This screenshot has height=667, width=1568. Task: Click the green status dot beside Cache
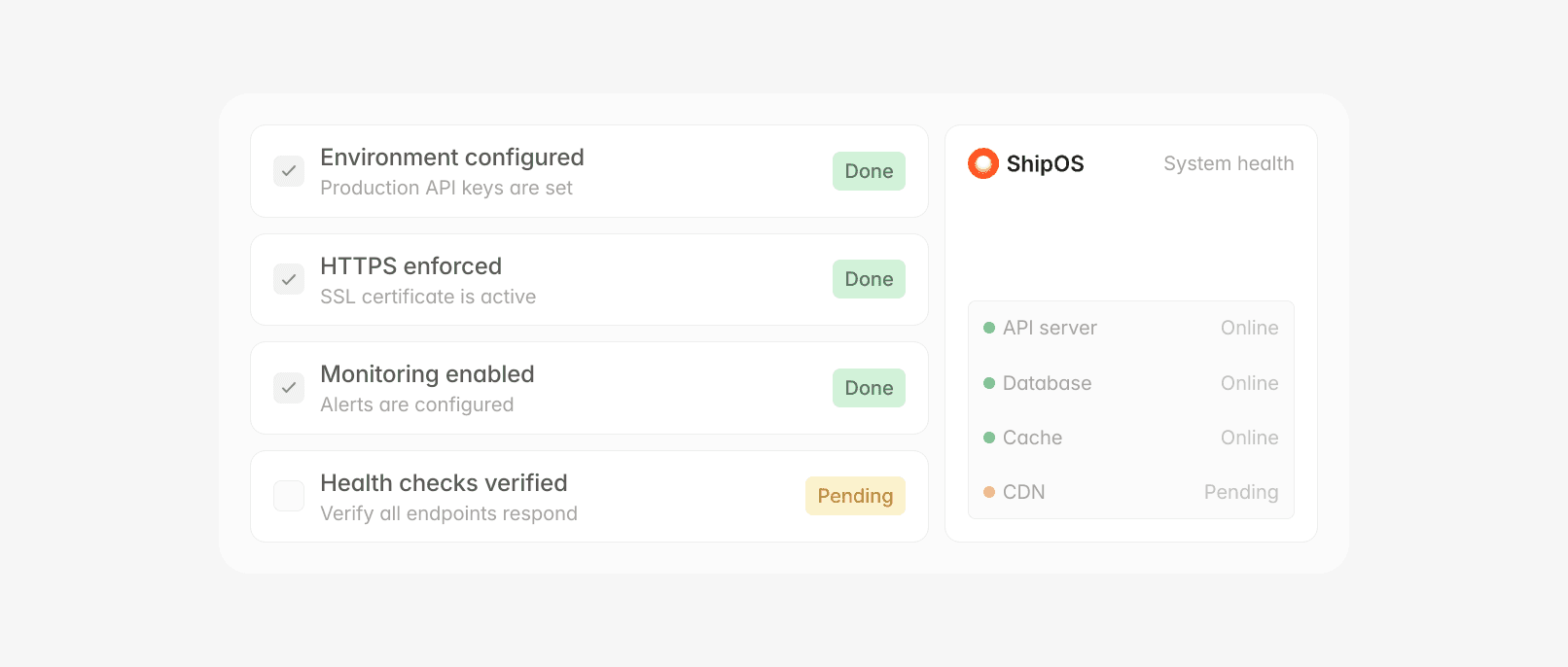[x=989, y=438]
